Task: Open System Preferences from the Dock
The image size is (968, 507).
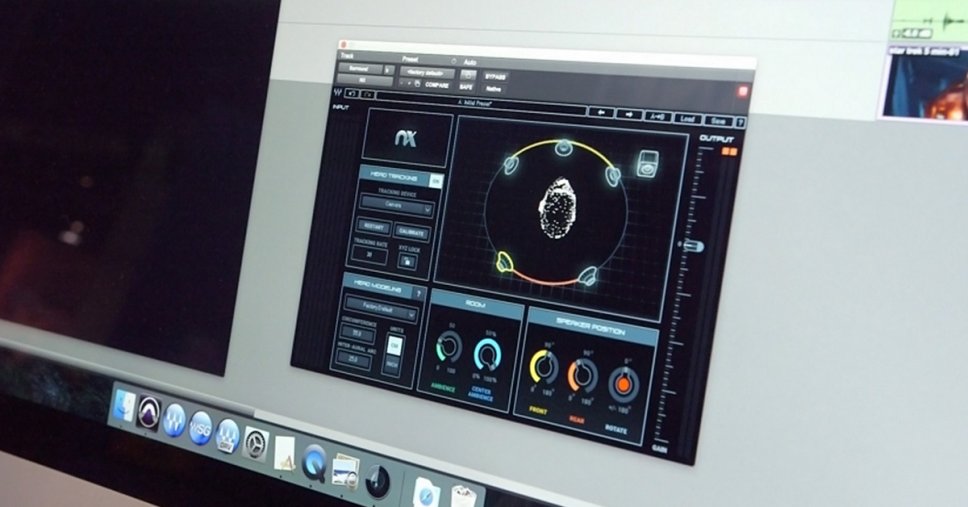Action: point(255,443)
